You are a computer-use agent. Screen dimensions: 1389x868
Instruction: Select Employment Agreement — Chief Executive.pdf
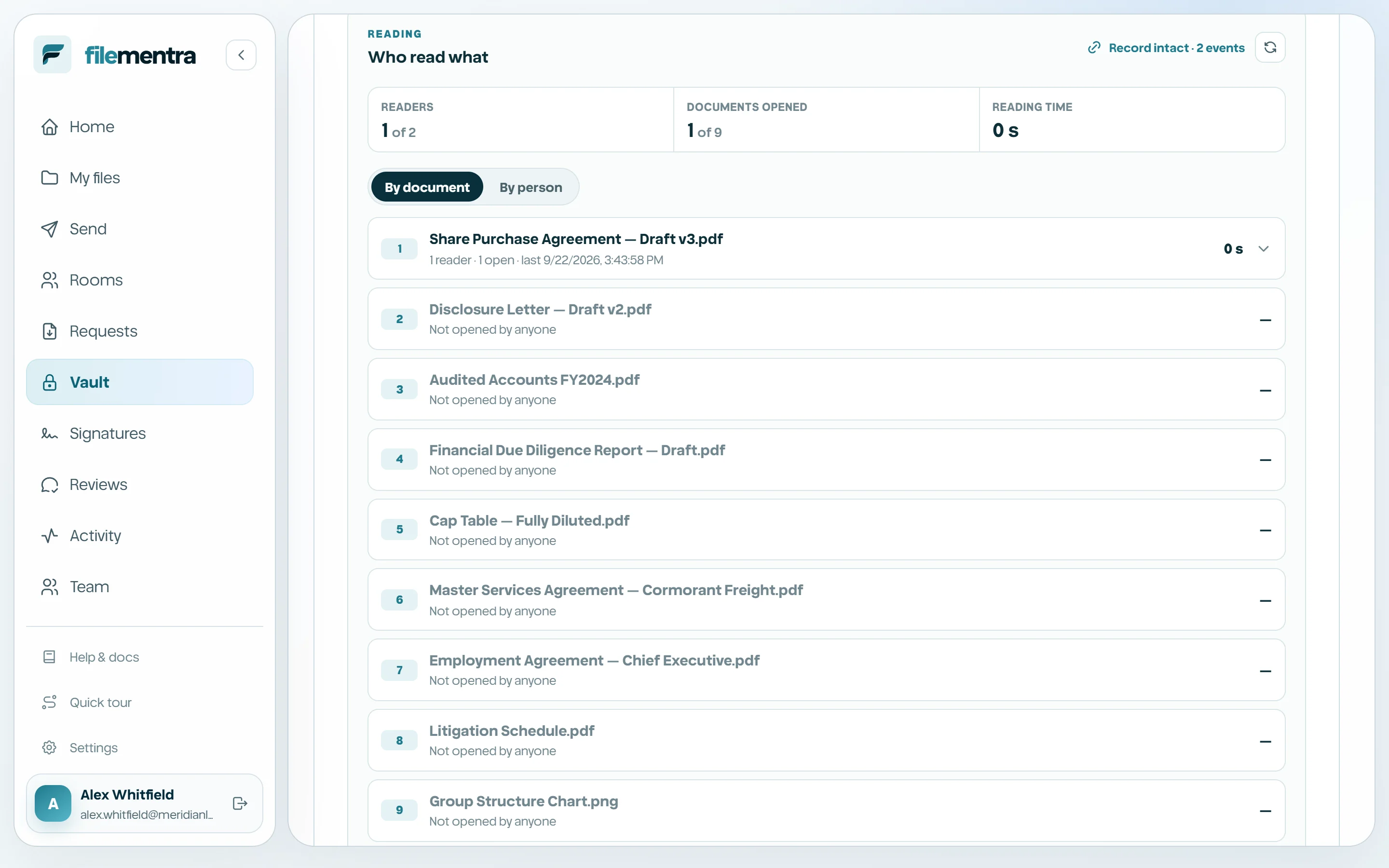click(x=594, y=660)
